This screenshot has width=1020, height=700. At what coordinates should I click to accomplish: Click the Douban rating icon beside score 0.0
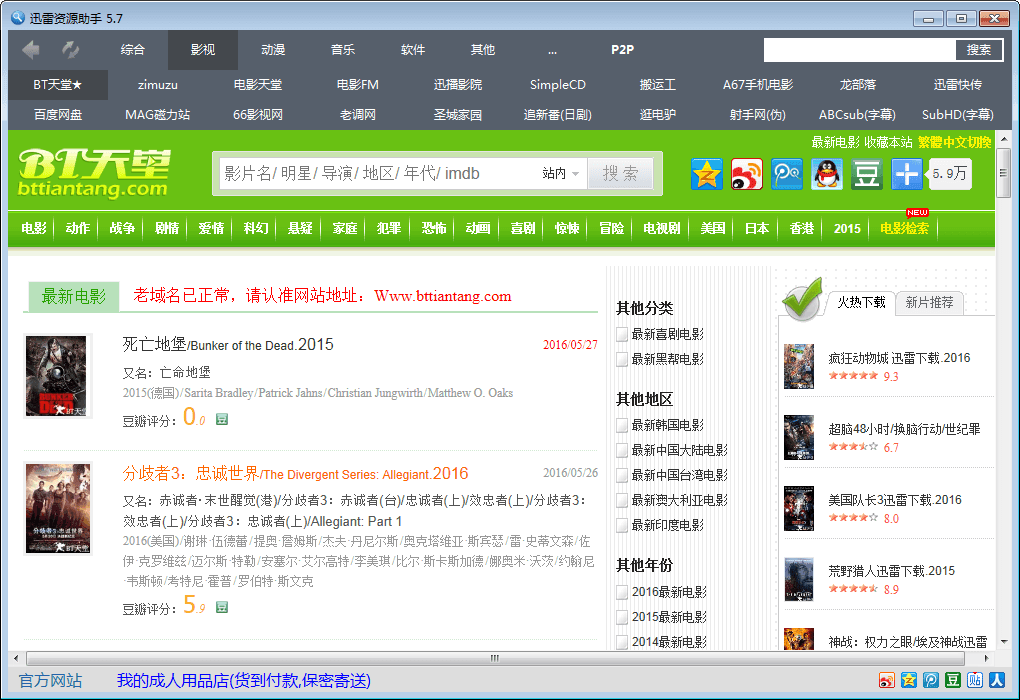coord(222,419)
